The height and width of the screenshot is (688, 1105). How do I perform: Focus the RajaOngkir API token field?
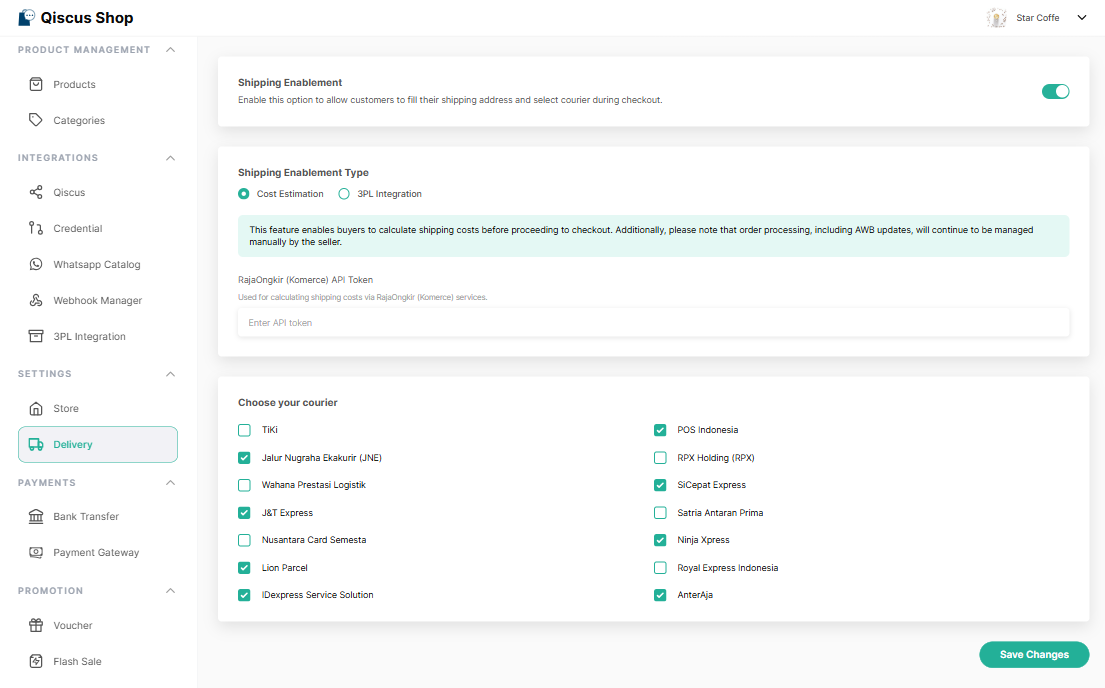click(653, 323)
